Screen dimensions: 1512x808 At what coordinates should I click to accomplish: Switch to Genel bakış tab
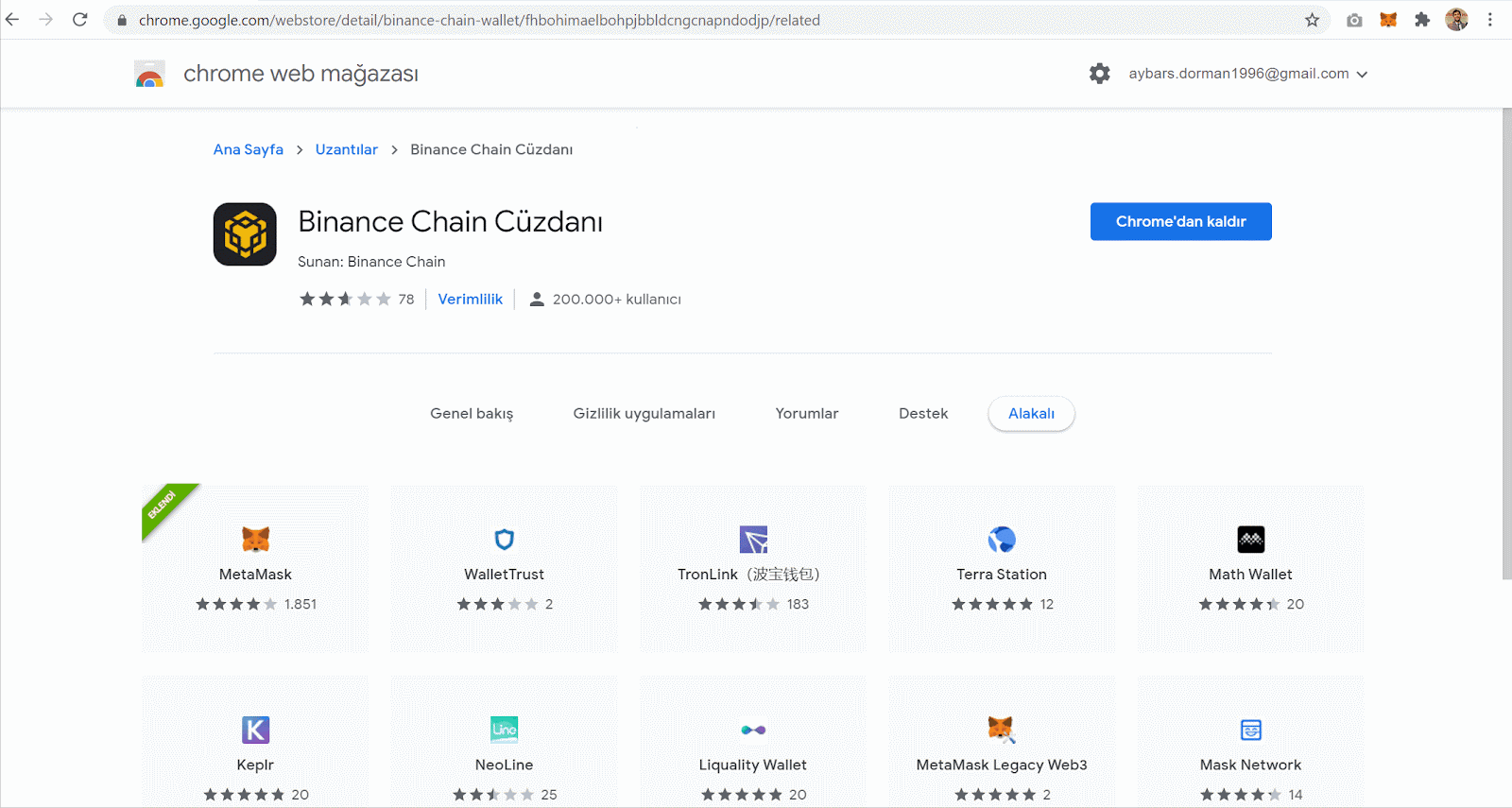pyautogui.click(x=472, y=414)
